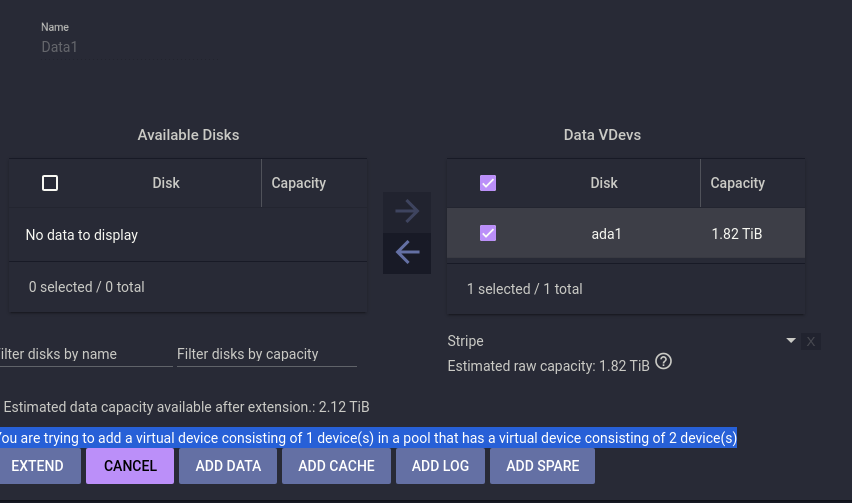The width and height of the screenshot is (852, 503).
Task: Click the CANCEL button
Action: (130, 466)
